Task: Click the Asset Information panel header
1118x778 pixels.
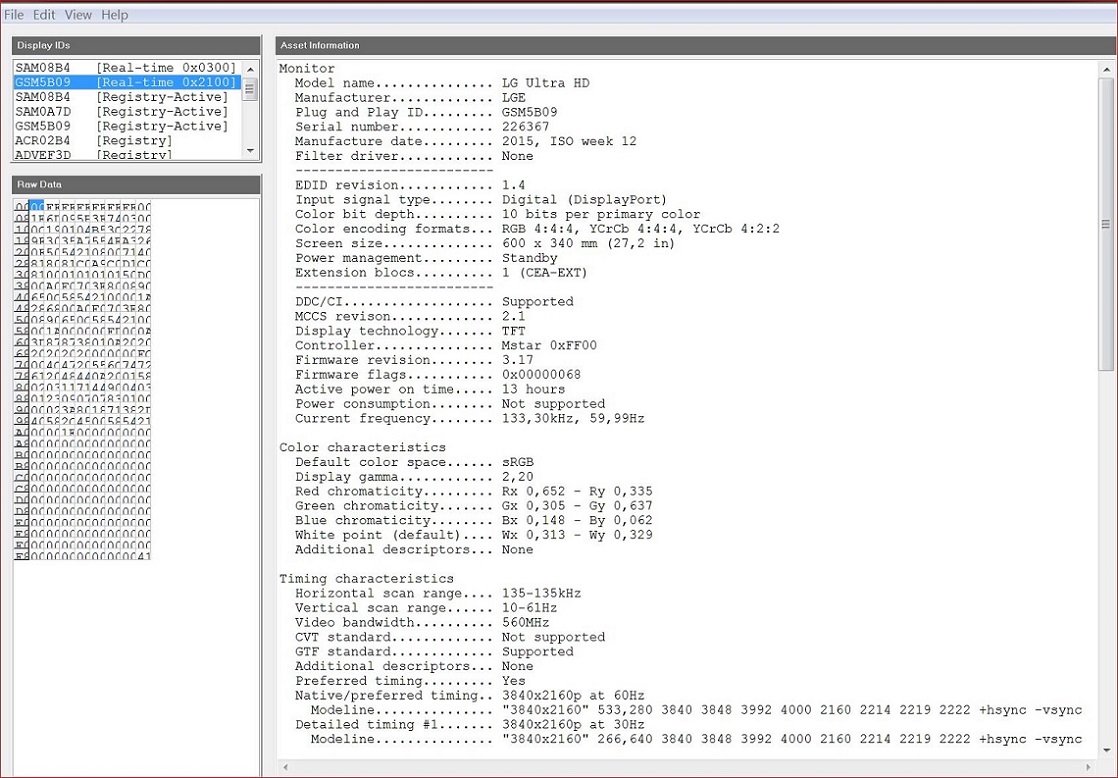Action: coord(696,45)
